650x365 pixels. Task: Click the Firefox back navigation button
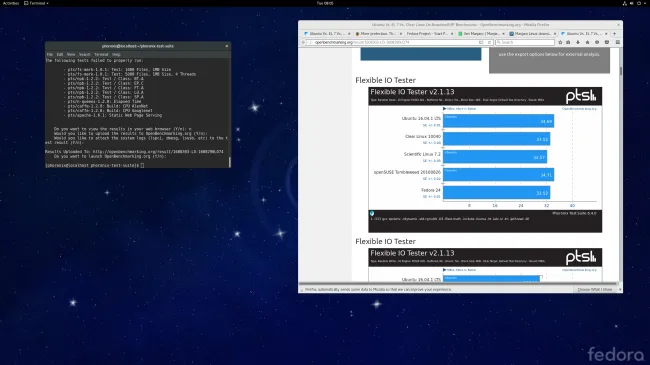click(303, 42)
